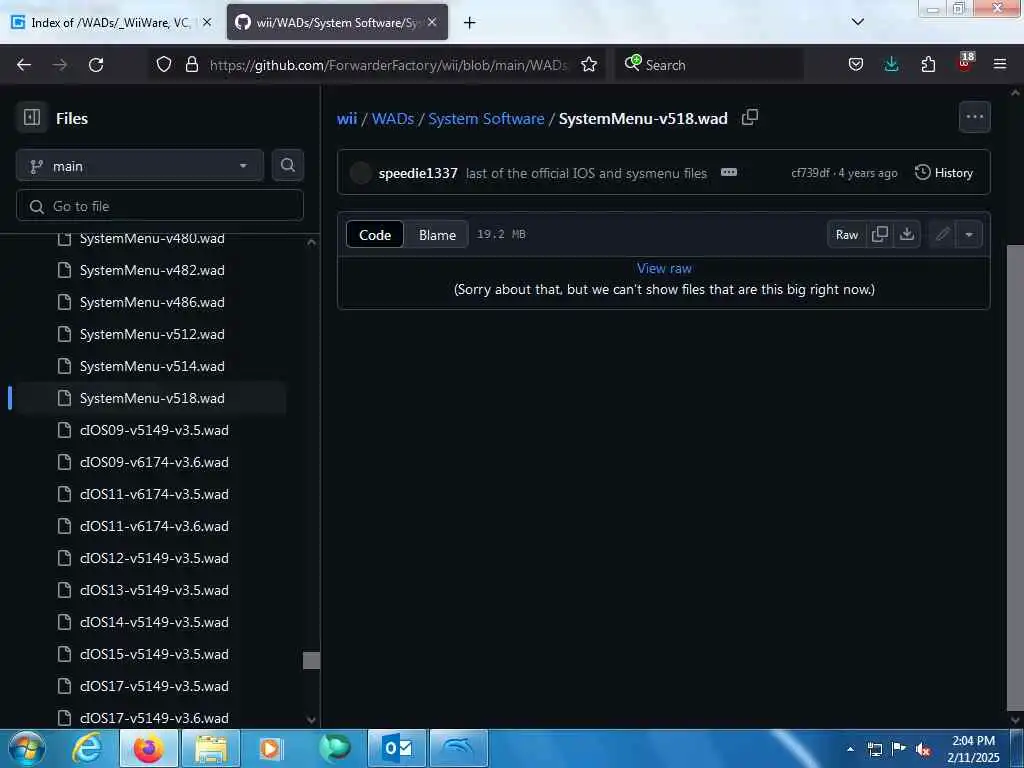
Task: Open tracking protection shield icon
Action: tap(164, 64)
